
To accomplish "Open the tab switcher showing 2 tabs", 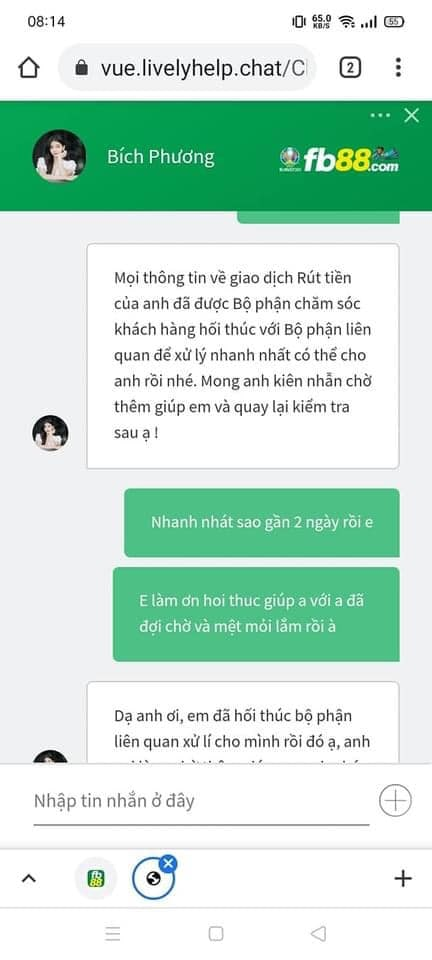I will click(x=350, y=68).
